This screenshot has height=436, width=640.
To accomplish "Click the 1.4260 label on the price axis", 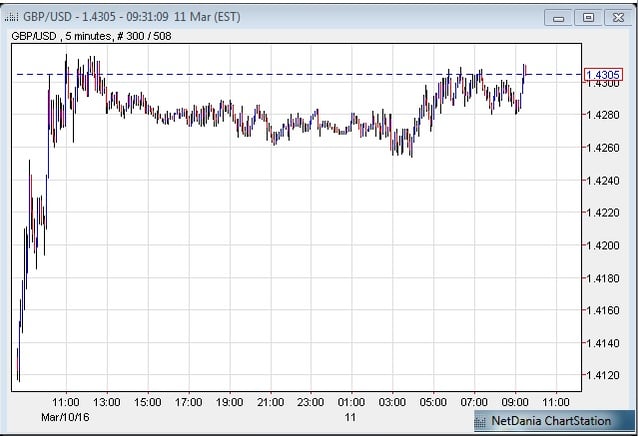I will (603, 148).
